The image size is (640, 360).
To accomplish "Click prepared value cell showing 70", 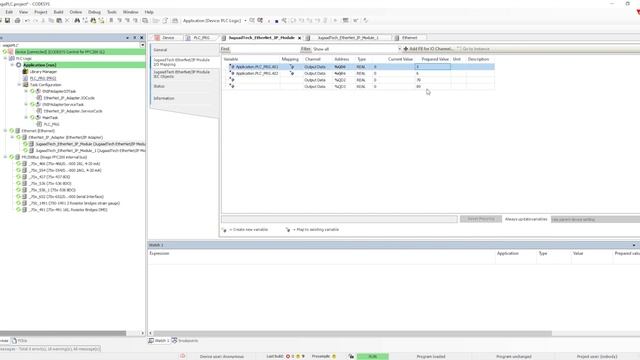I will coord(433,80).
